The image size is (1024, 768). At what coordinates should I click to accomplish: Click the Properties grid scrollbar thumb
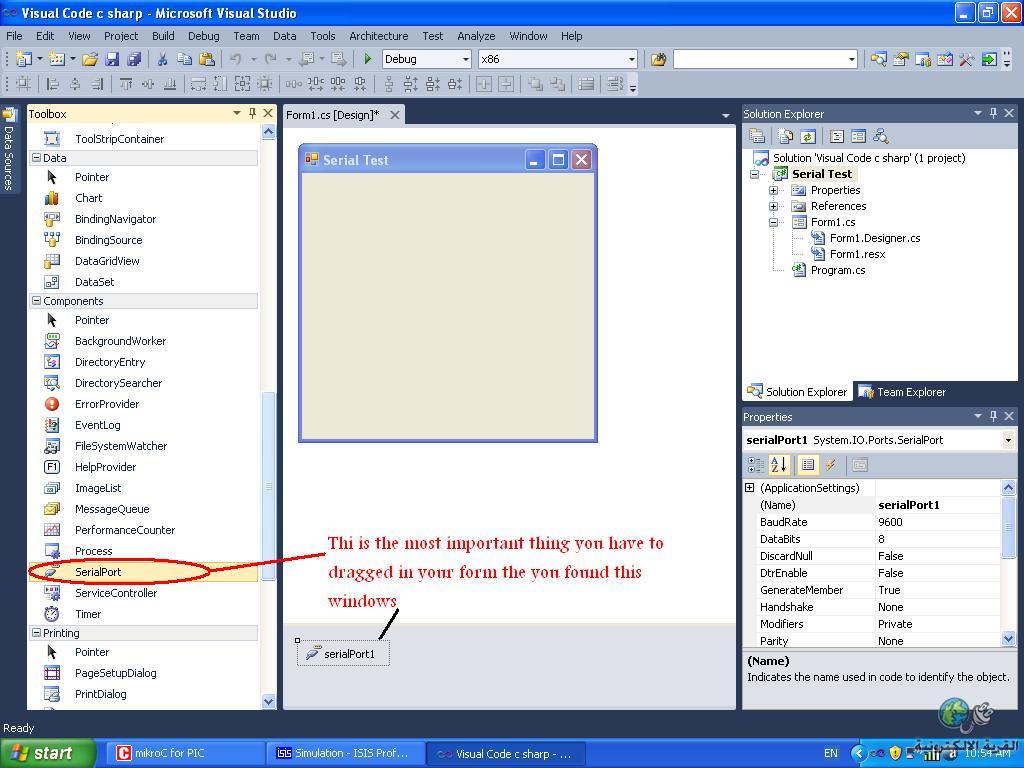pyautogui.click(x=1008, y=528)
